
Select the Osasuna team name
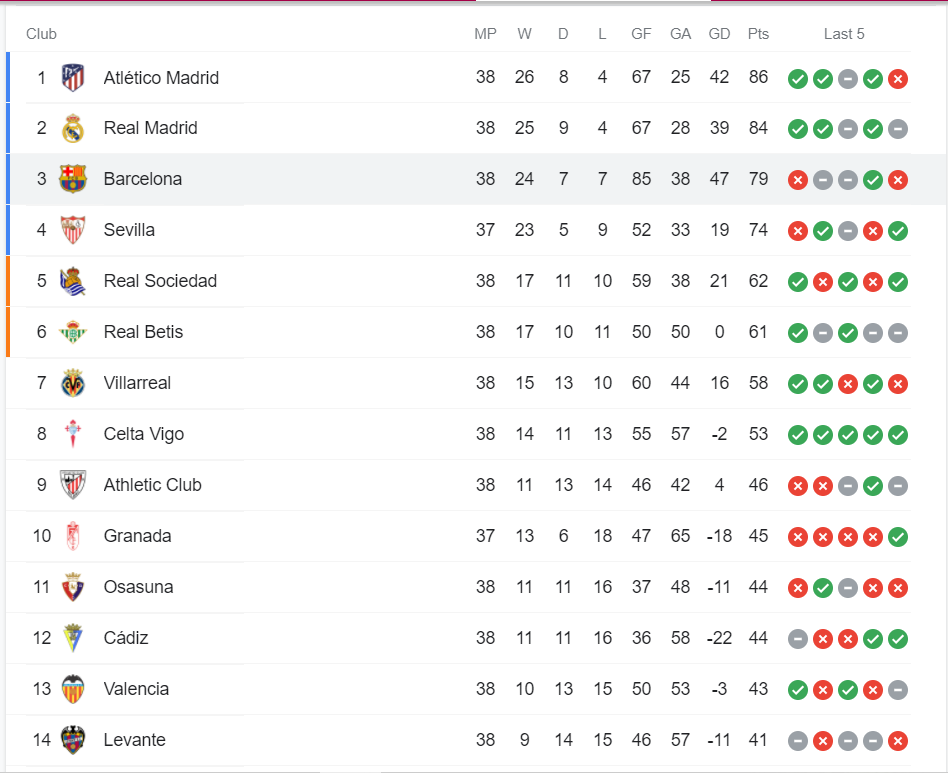click(138, 587)
